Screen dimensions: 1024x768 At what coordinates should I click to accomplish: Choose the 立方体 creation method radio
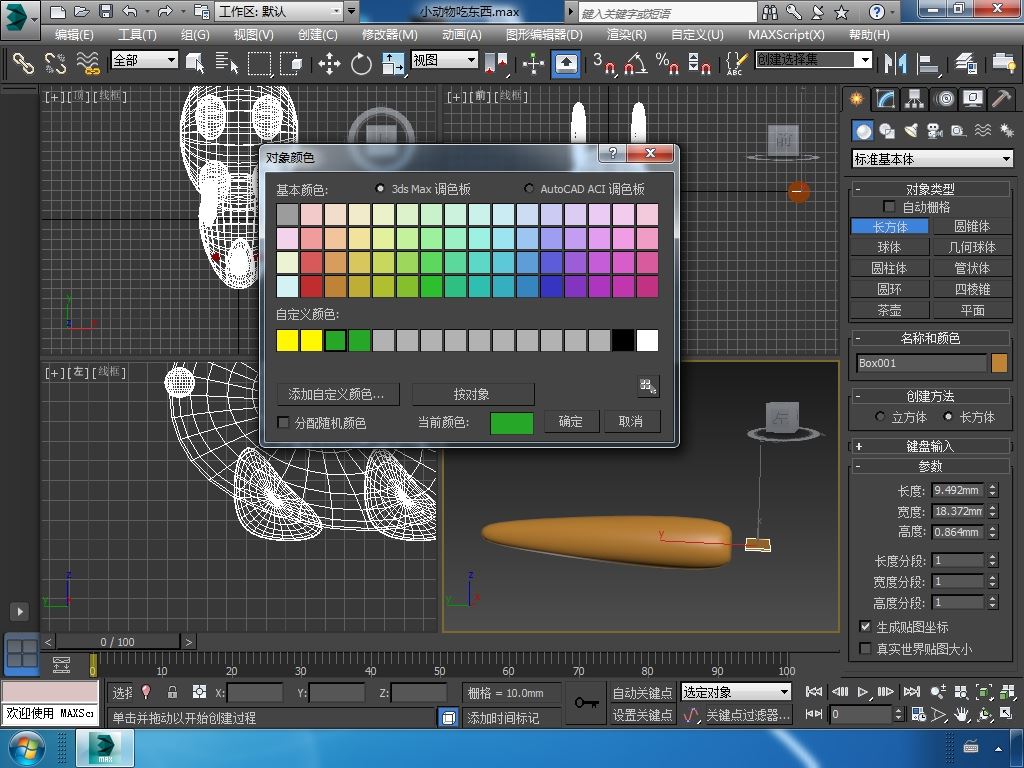click(880, 417)
